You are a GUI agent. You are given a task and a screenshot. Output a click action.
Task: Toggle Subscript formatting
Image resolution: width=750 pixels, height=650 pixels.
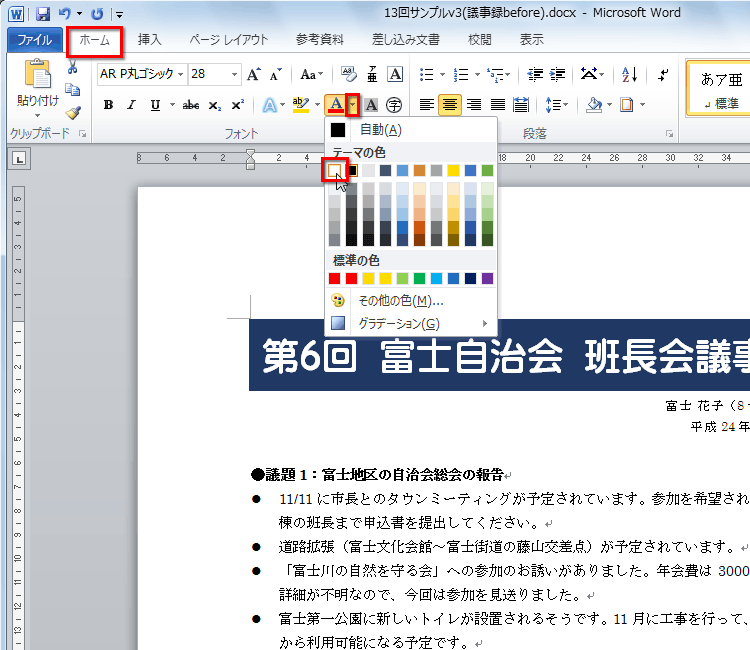[x=214, y=105]
